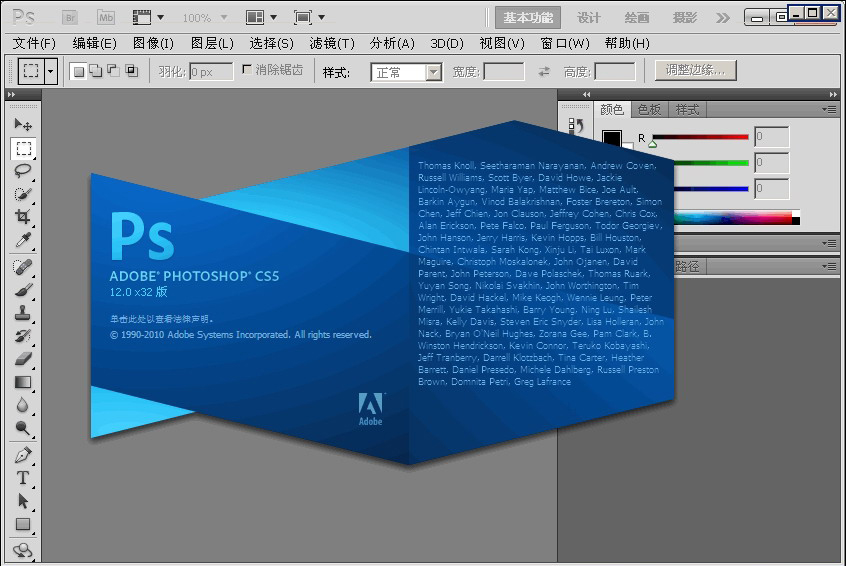Switch to the 色板 swatches tab
846x566 pixels.
tap(649, 110)
